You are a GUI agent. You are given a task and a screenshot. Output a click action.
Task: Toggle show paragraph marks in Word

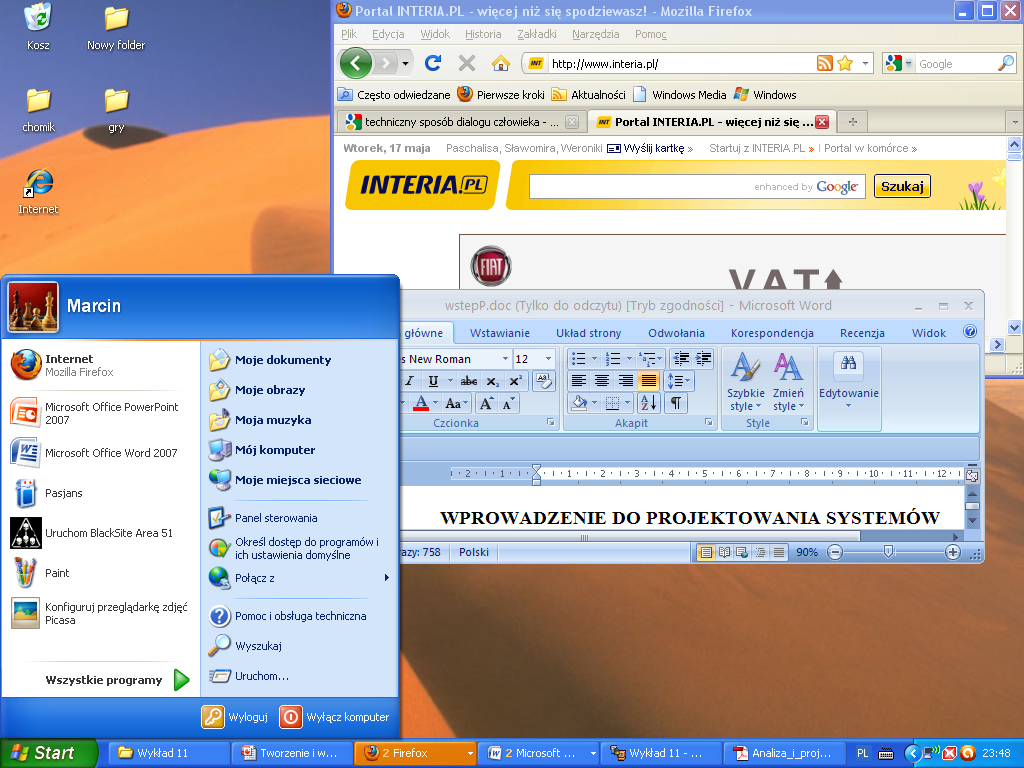tap(676, 403)
